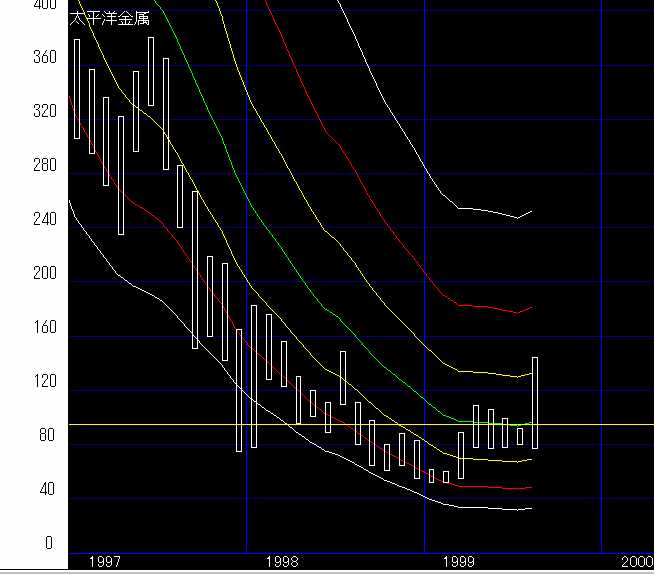Click the 0 price axis label

coord(49,544)
